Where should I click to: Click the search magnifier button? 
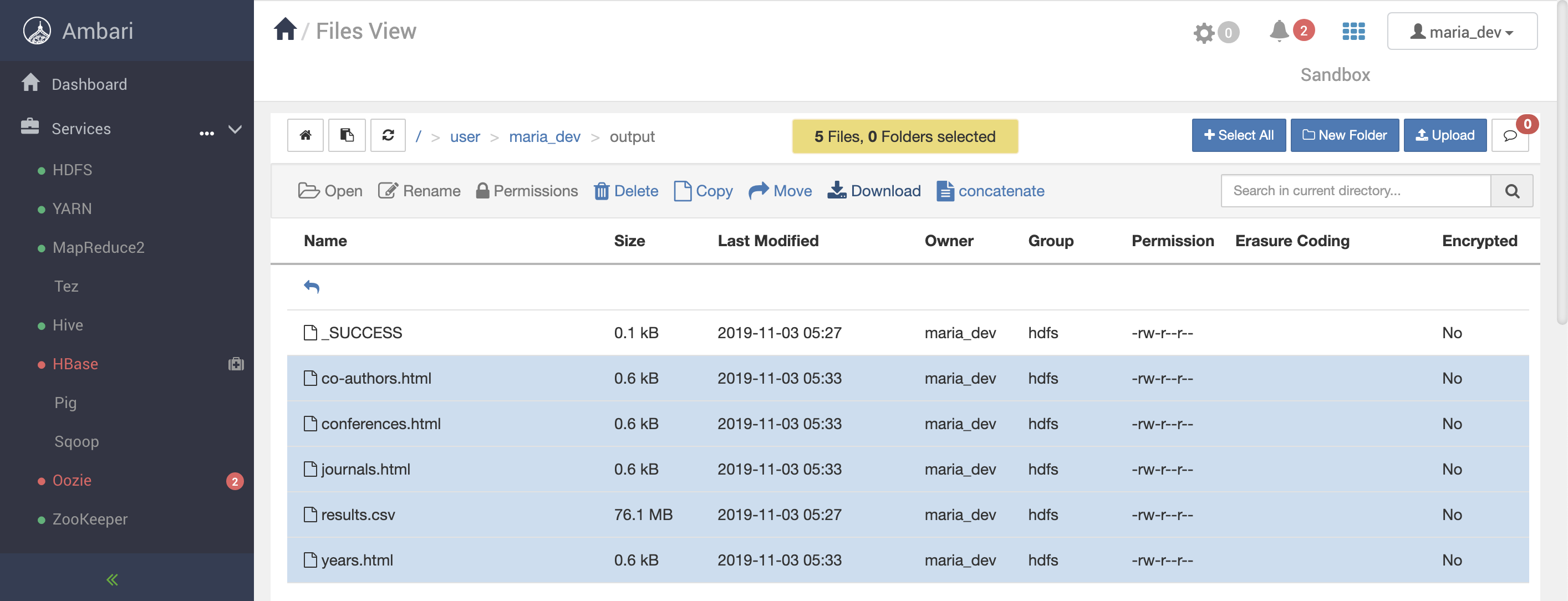tap(1511, 191)
